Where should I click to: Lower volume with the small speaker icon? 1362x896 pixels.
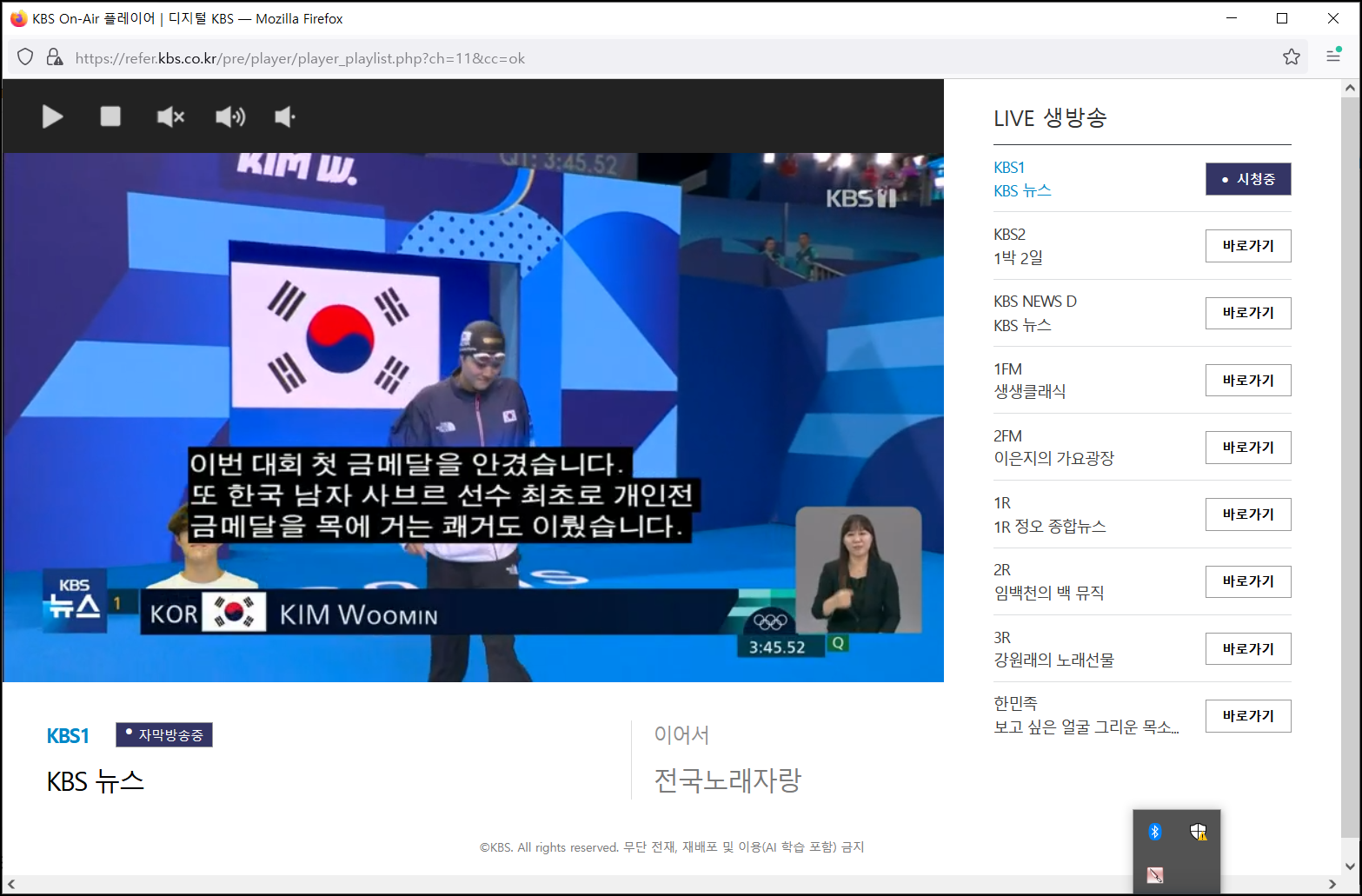pos(285,116)
